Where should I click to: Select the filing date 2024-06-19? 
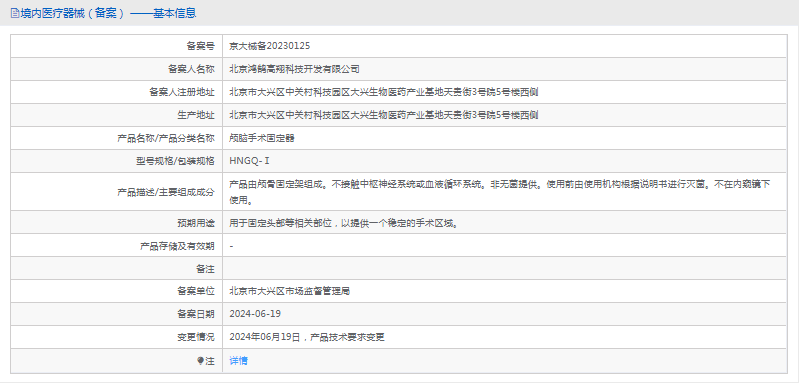point(255,313)
